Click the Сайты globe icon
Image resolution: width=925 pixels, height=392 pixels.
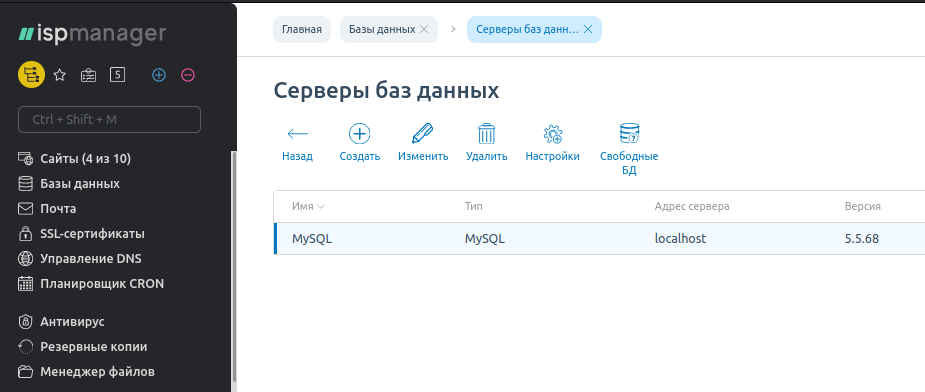coord(25,159)
